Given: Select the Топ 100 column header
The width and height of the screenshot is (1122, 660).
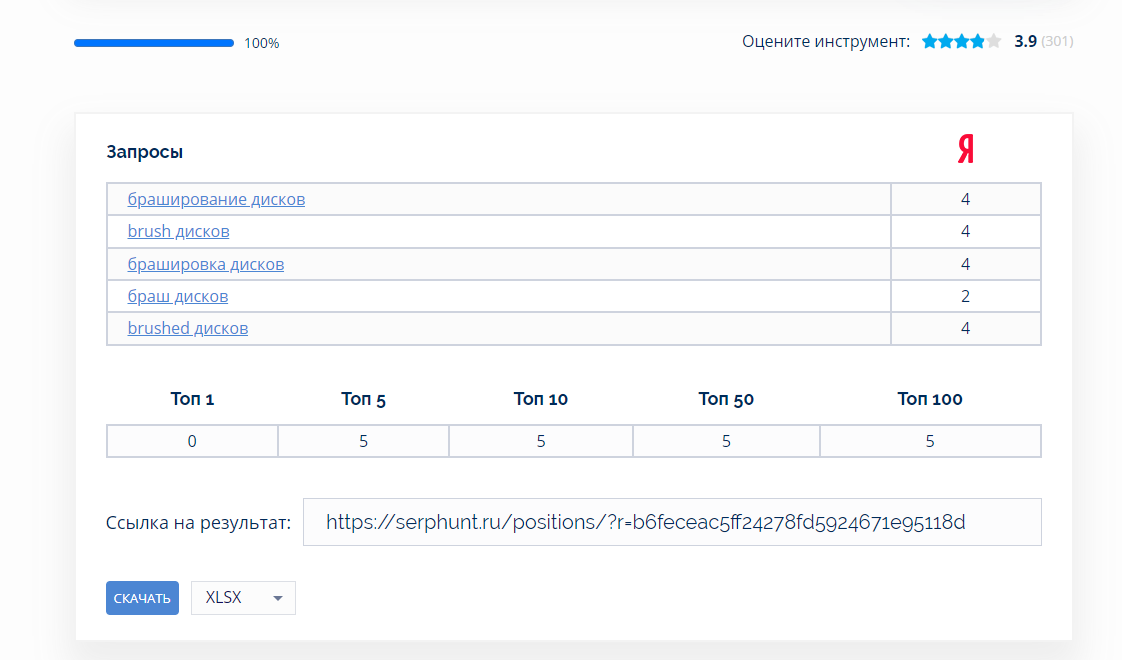Looking at the screenshot, I should (x=929, y=399).
